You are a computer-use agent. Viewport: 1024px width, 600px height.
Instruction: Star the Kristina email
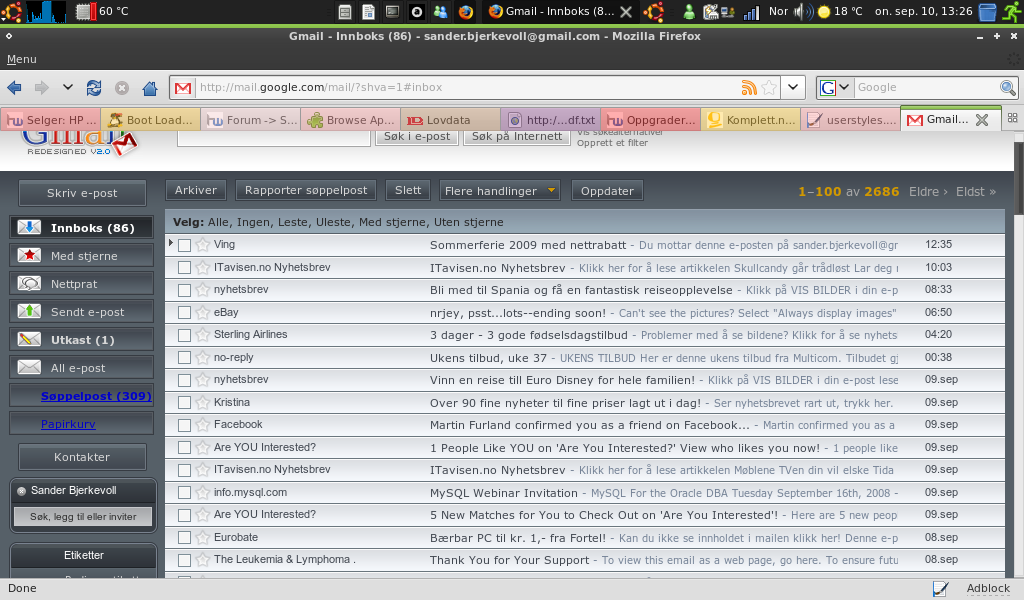tap(202, 403)
